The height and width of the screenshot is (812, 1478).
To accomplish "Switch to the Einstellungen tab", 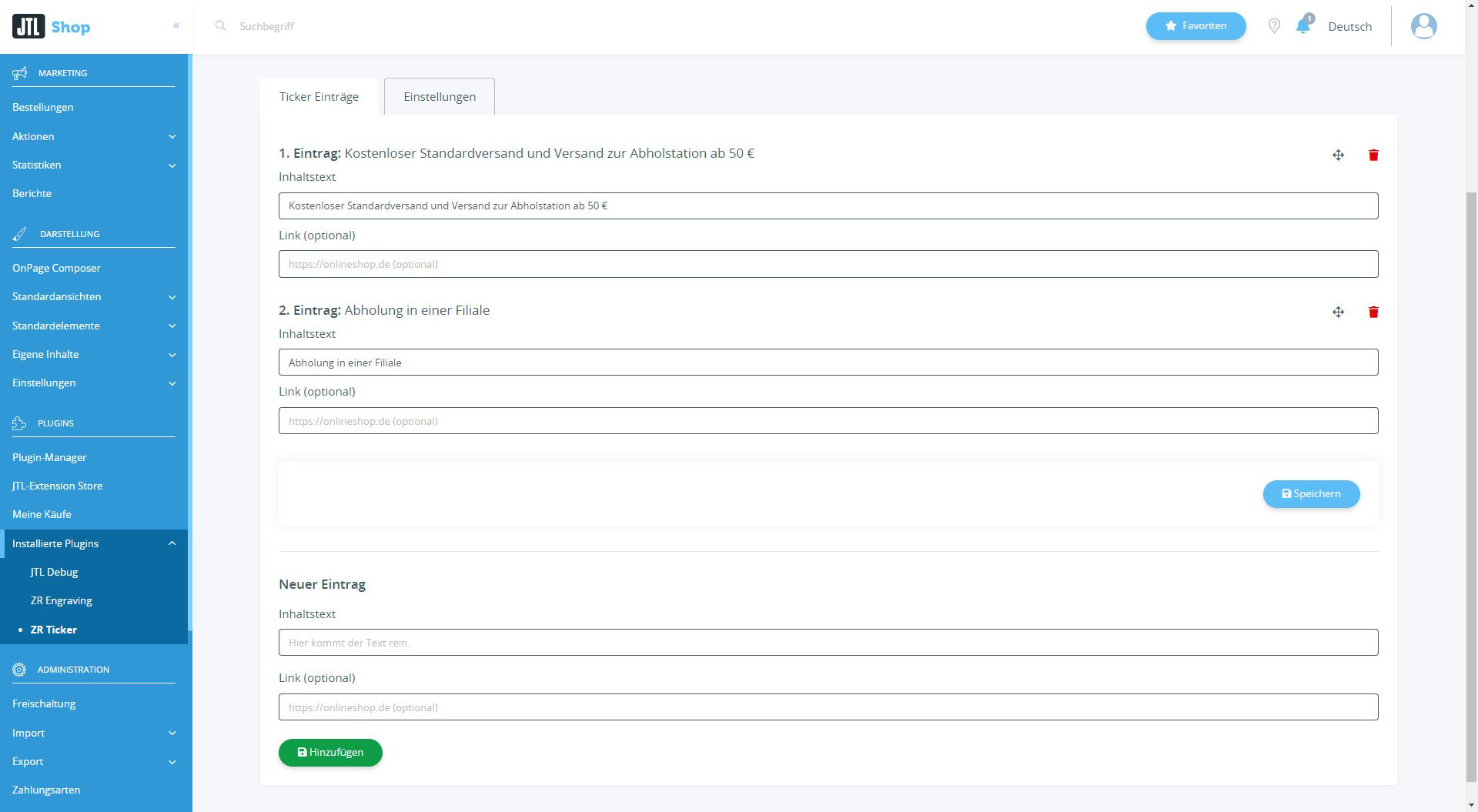I will [439, 97].
